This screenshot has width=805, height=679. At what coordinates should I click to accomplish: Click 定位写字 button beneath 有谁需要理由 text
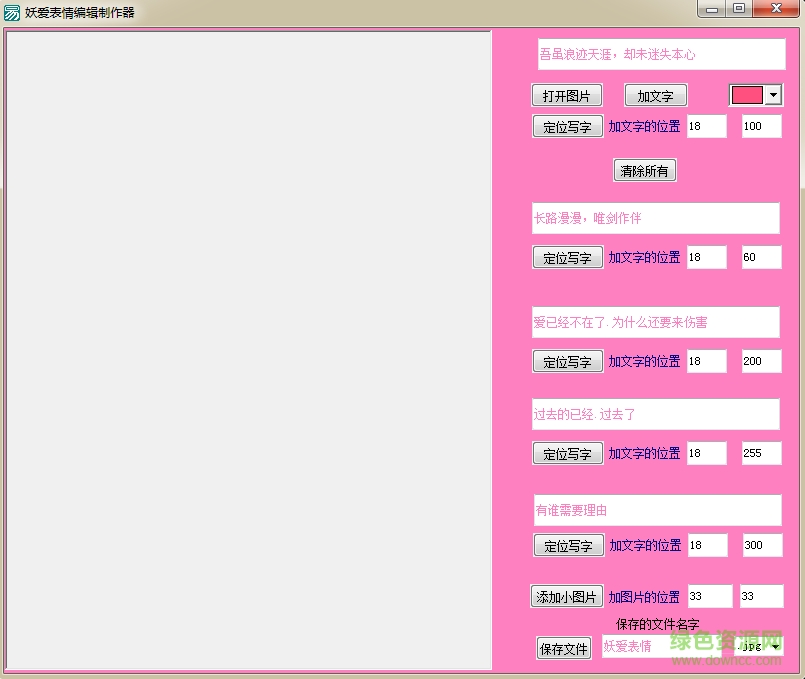(569, 546)
